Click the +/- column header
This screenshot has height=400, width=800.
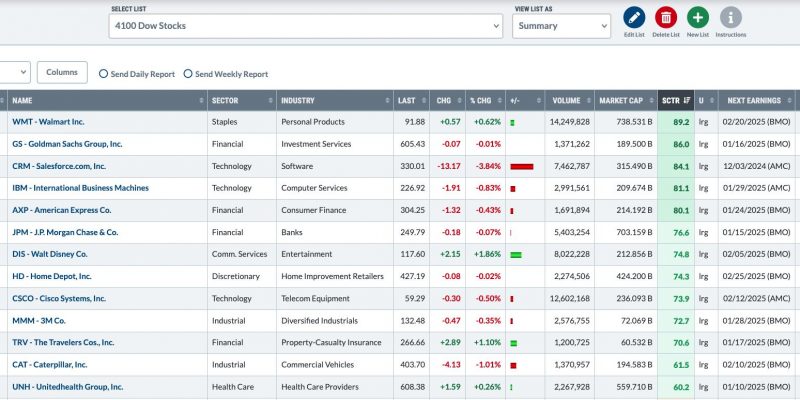(525, 101)
